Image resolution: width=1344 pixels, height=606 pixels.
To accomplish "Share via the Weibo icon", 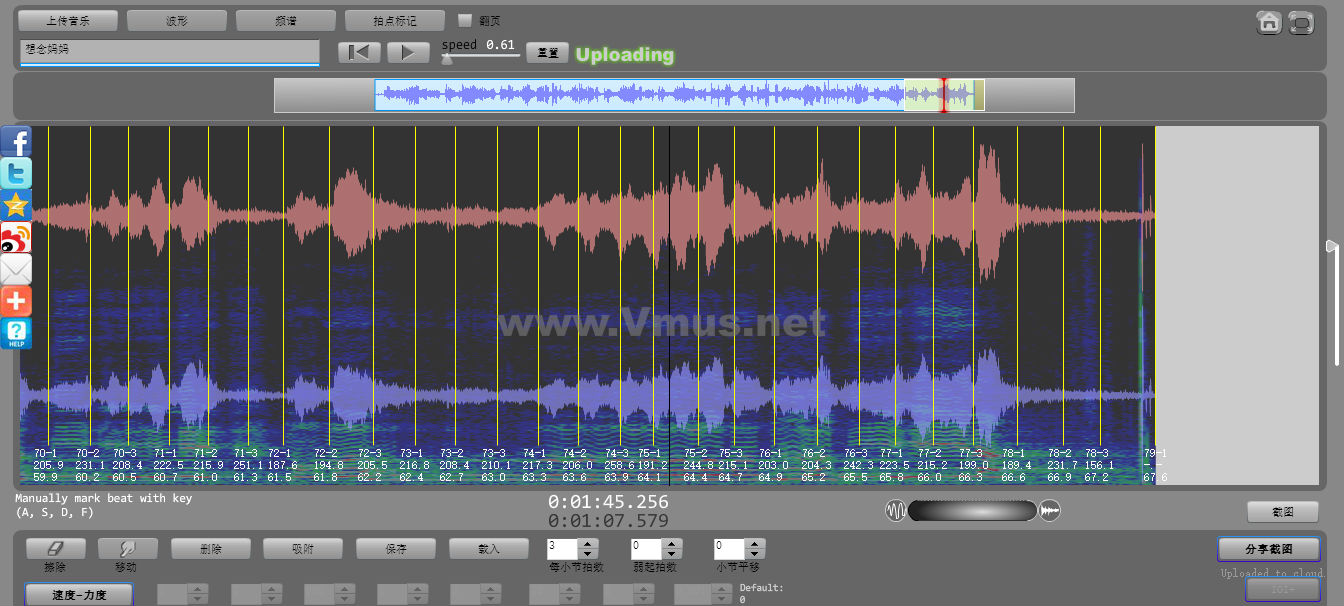I will [x=16, y=237].
